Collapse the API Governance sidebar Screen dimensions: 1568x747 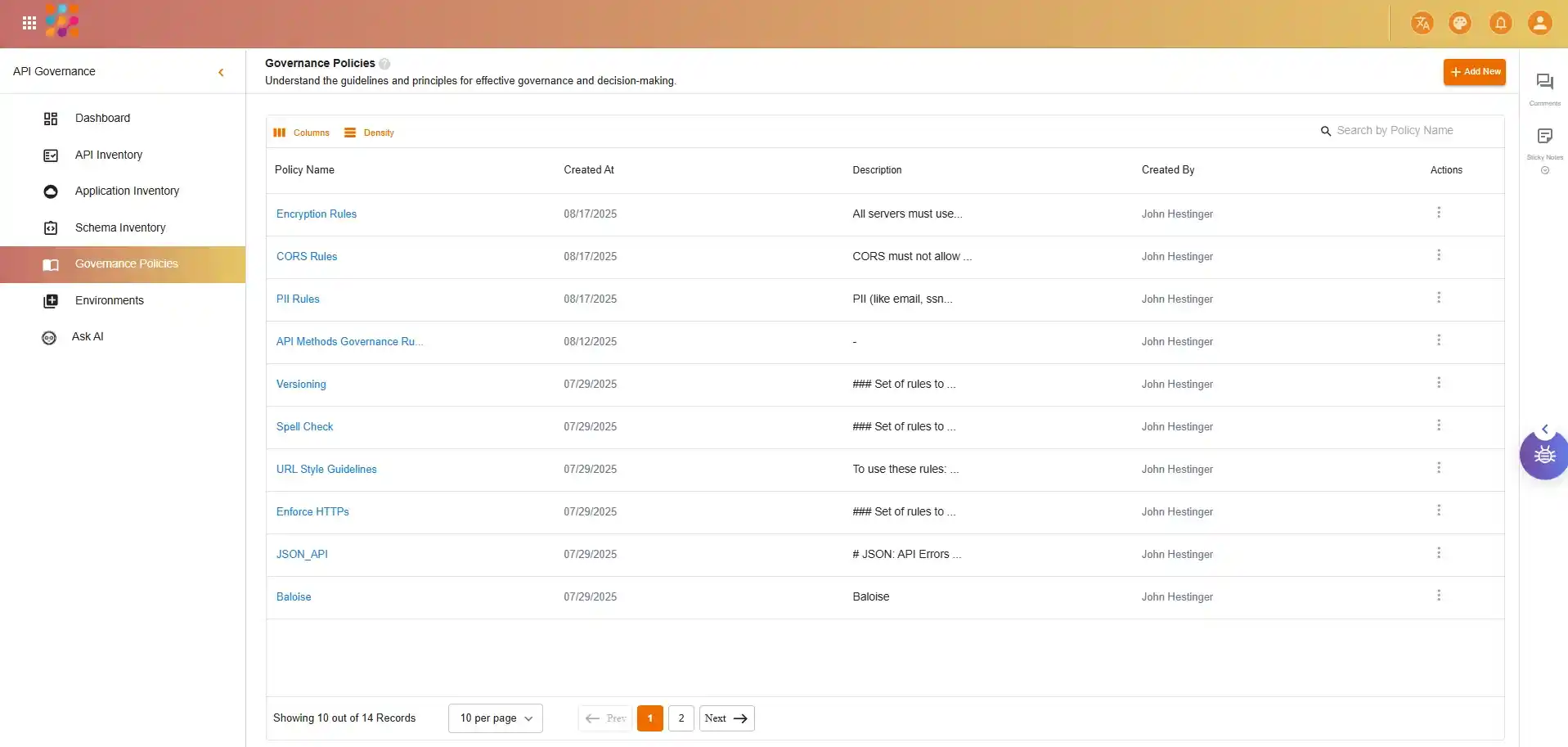tap(221, 72)
